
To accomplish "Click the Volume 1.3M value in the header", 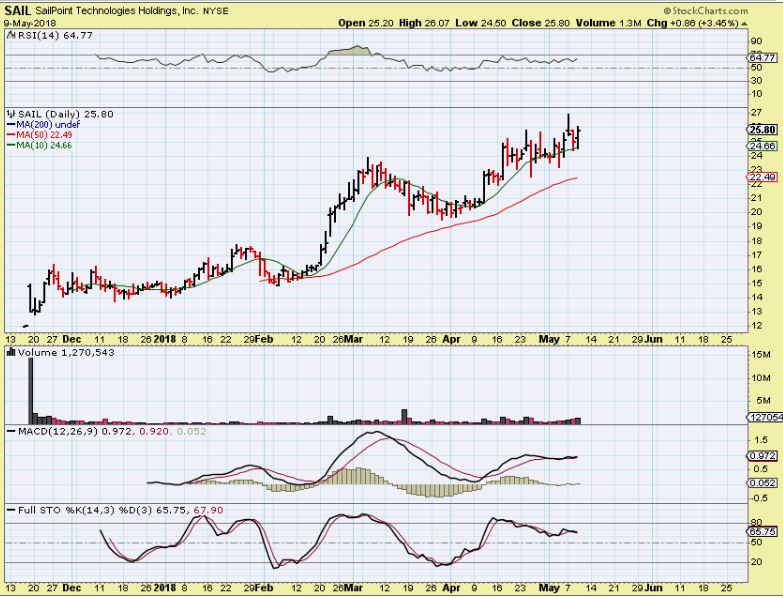I will [608, 23].
